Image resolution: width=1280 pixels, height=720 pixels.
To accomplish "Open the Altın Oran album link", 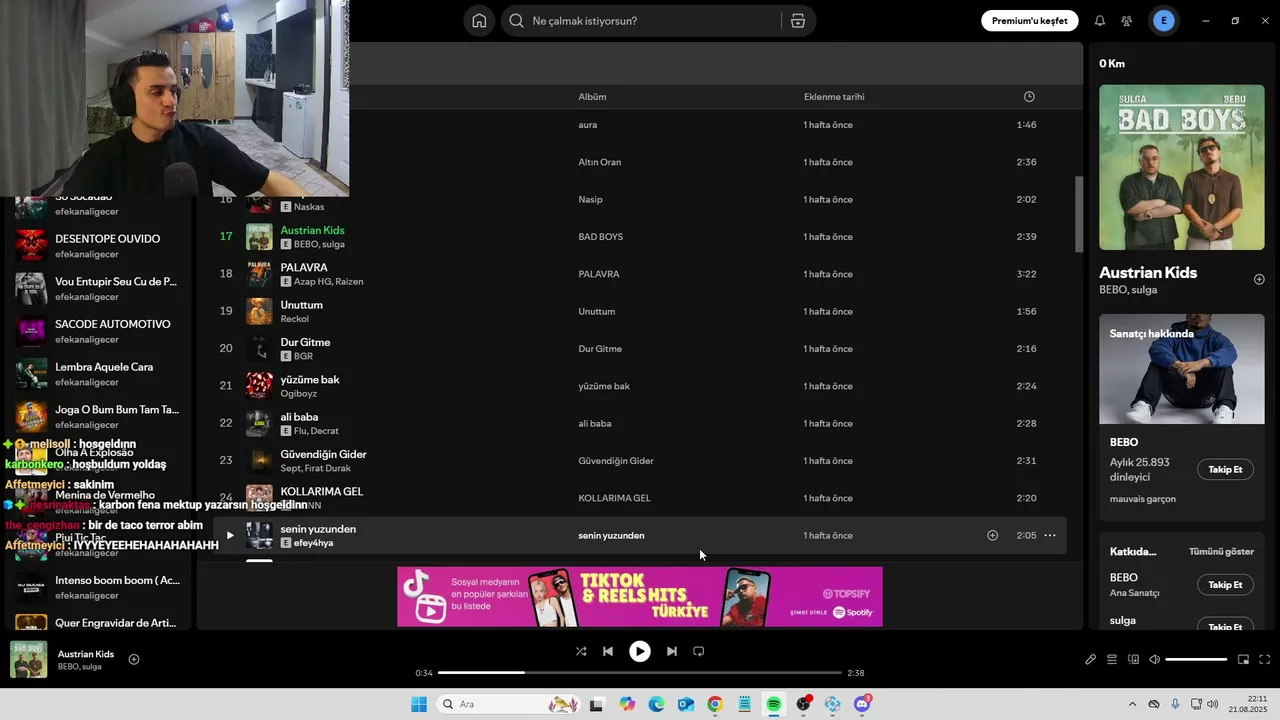I will pyautogui.click(x=599, y=162).
